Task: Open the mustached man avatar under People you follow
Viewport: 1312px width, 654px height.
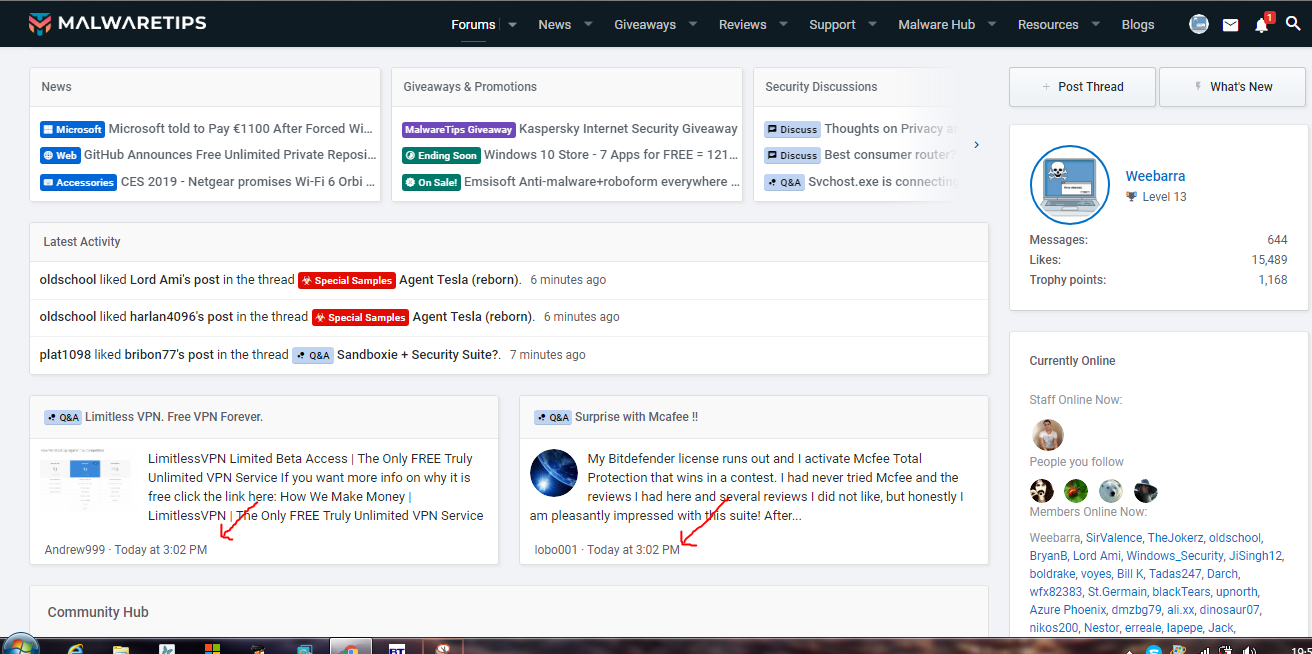Action: (x=1042, y=490)
